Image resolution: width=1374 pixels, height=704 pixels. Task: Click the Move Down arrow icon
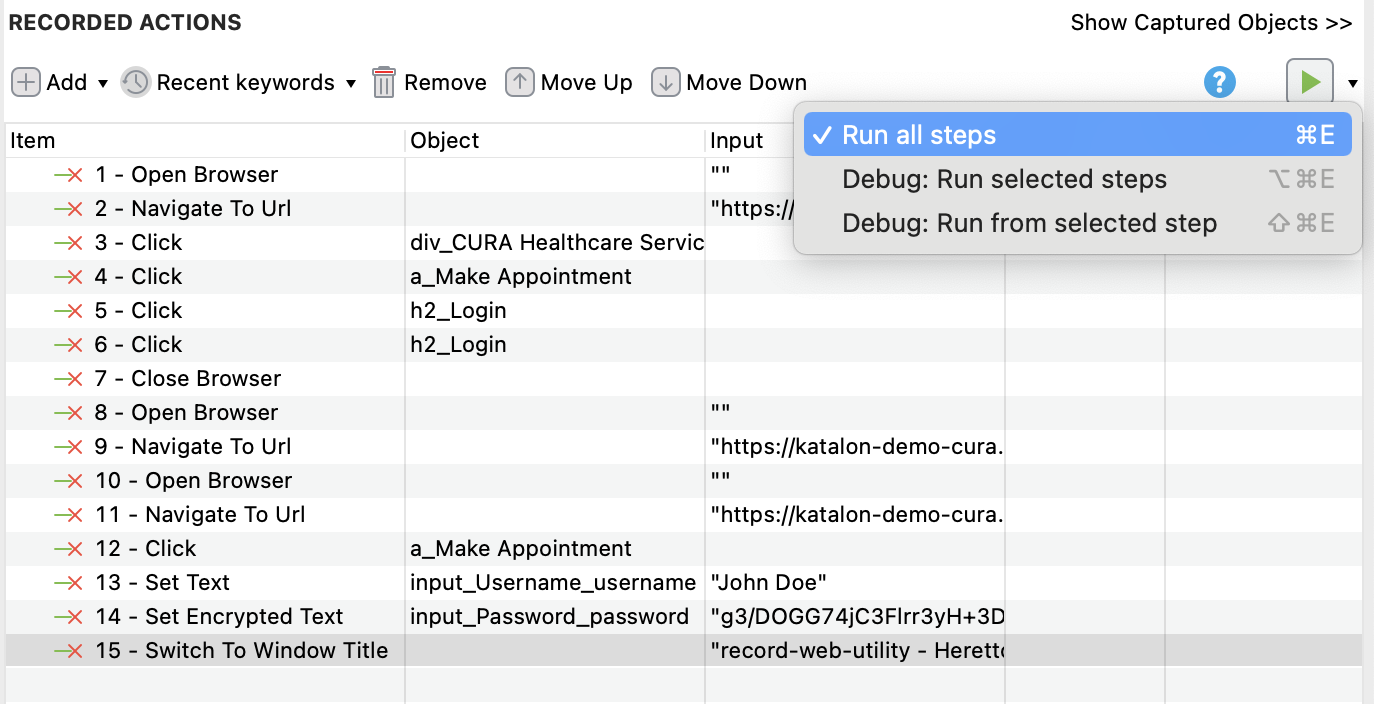[x=665, y=82]
